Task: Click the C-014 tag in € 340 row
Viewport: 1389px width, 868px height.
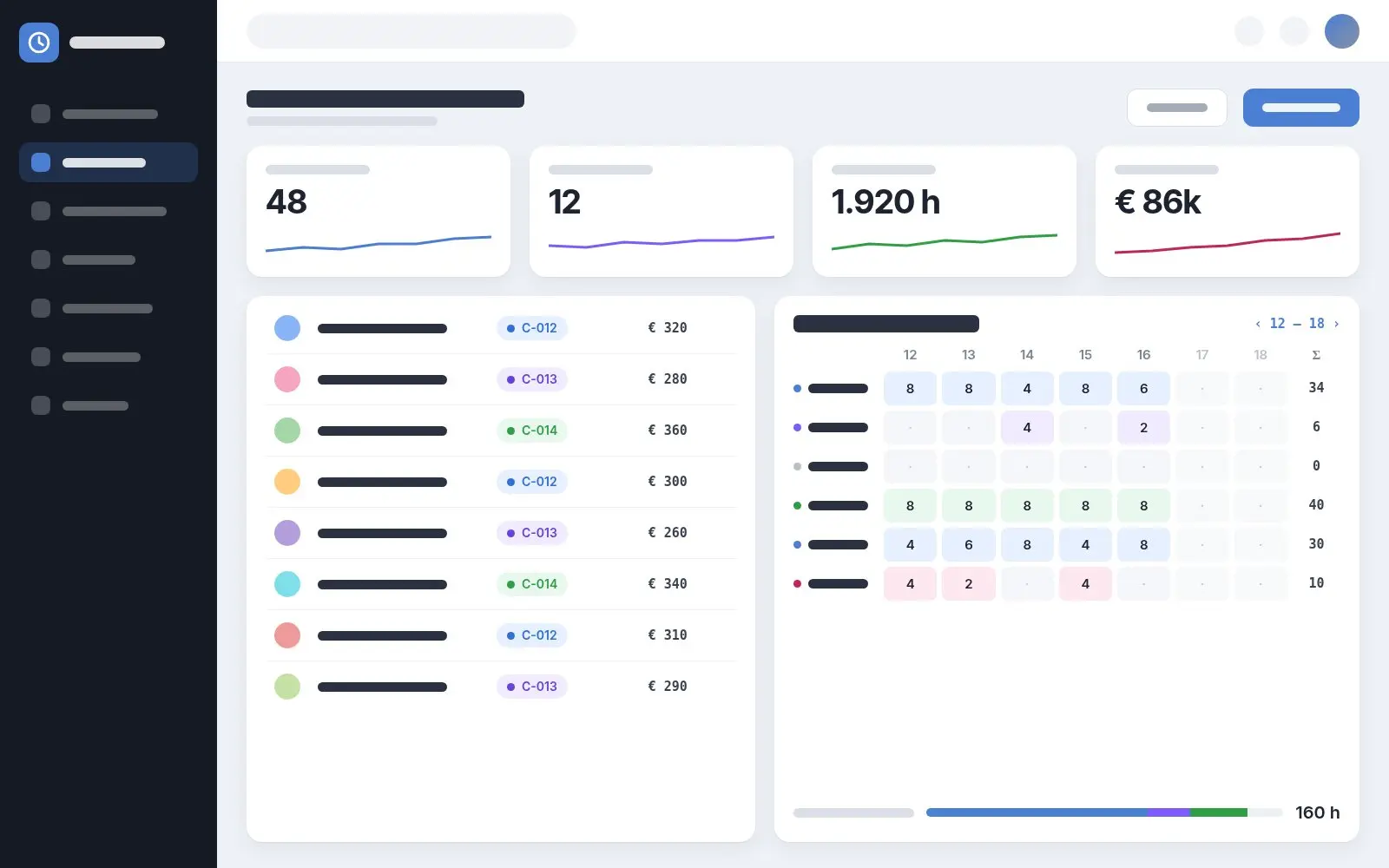Action: pyautogui.click(x=532, y=584)
